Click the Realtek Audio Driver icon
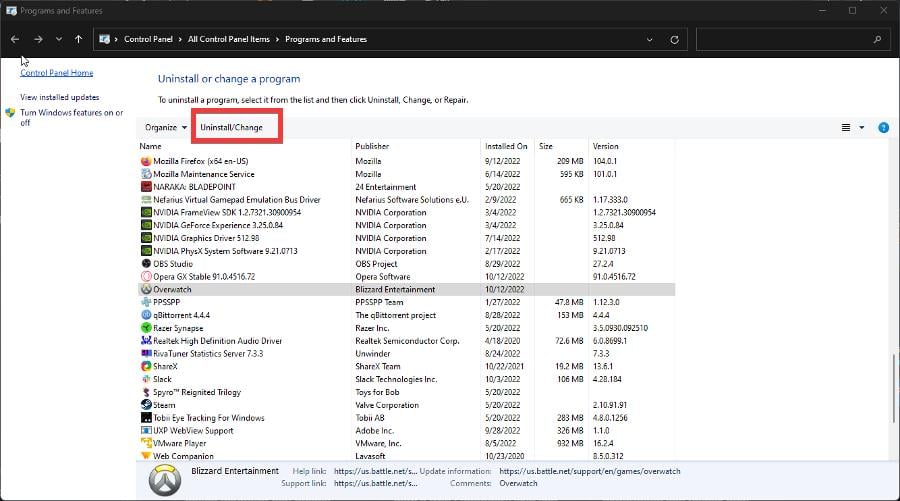The height and width of the screenshot is (501, 900). click(146, 340)
